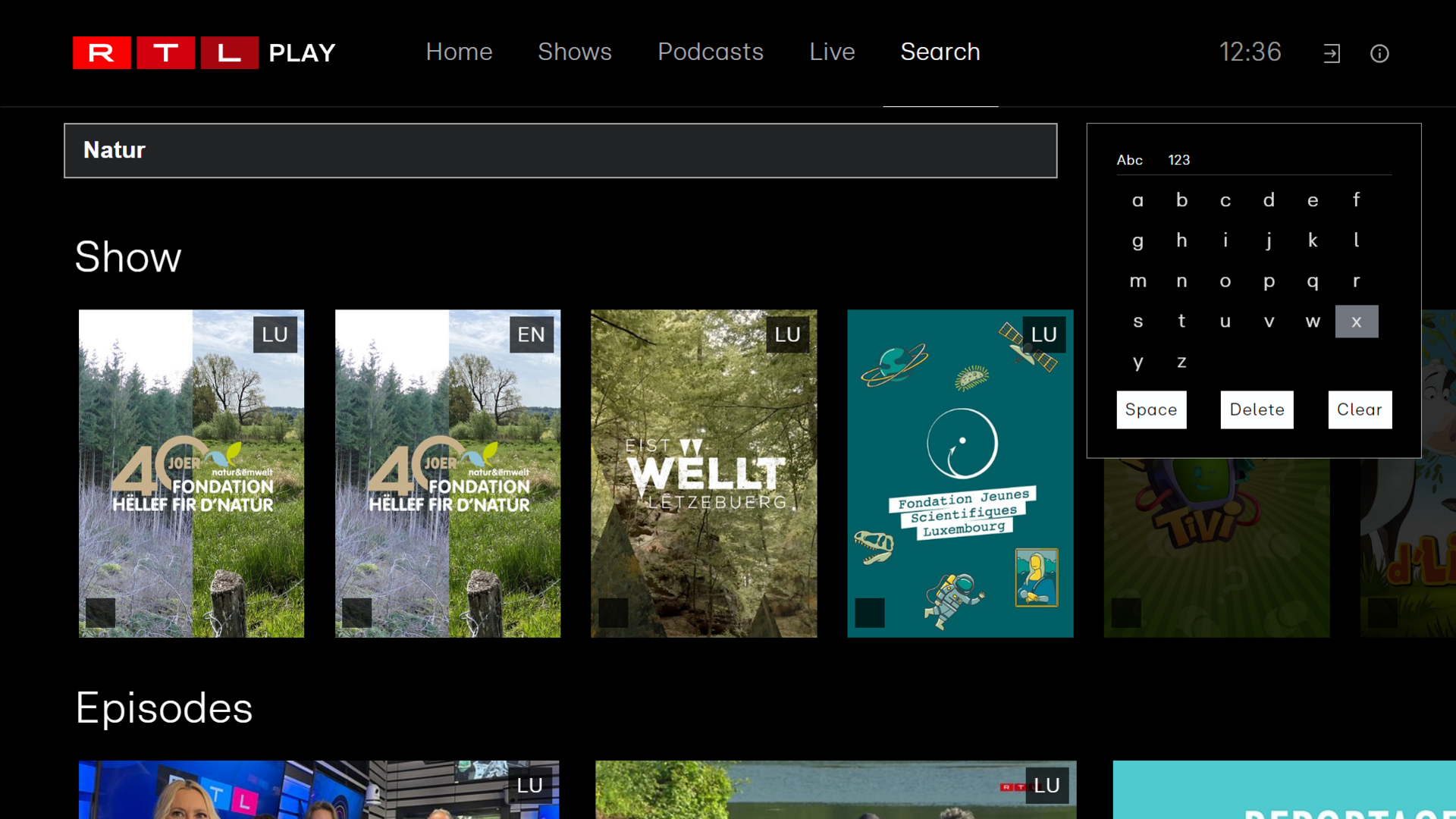This screenshot has height=819, width=1456.
Task: Tap the letter y key
Action: (1137, 362)
